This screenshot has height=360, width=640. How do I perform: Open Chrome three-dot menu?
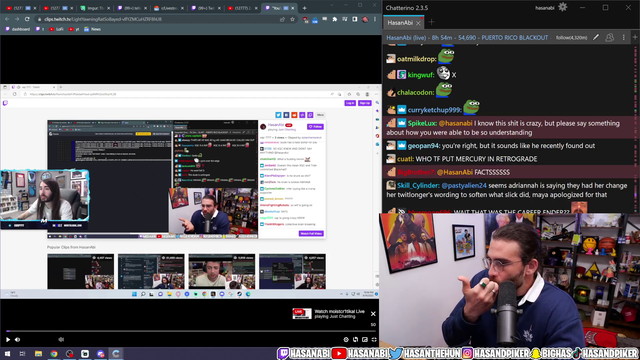(375, 19)
